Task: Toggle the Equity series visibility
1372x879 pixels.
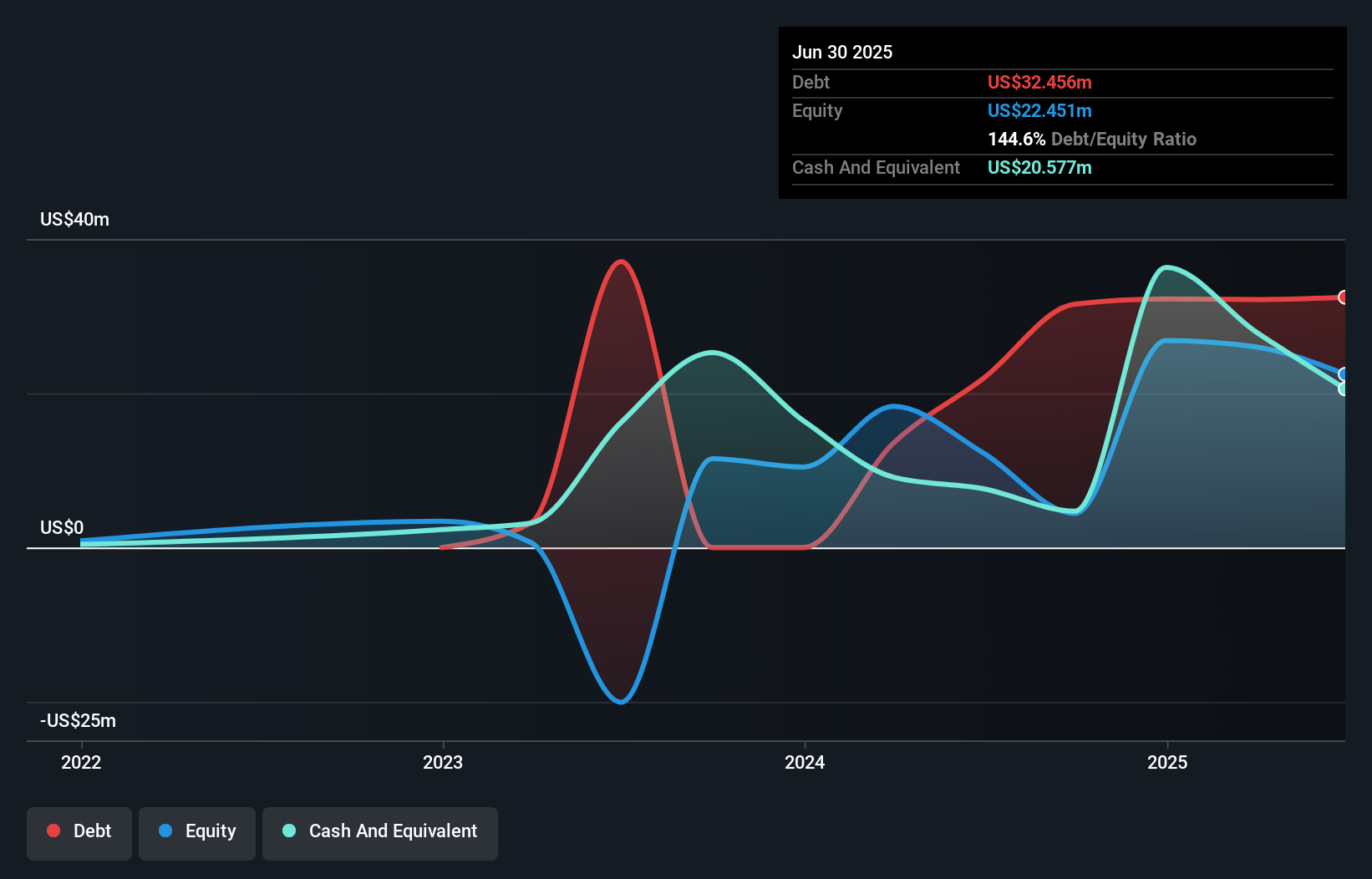Action: [196, 831]
